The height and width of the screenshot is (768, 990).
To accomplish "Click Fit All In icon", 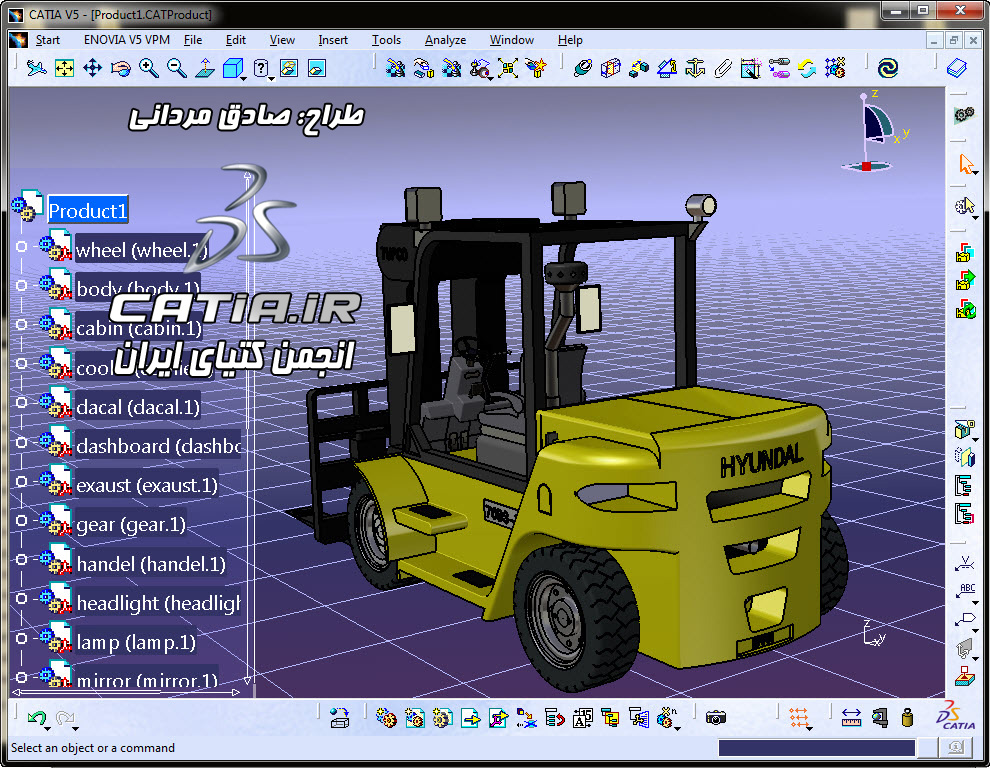I will [x=64, y=68].
